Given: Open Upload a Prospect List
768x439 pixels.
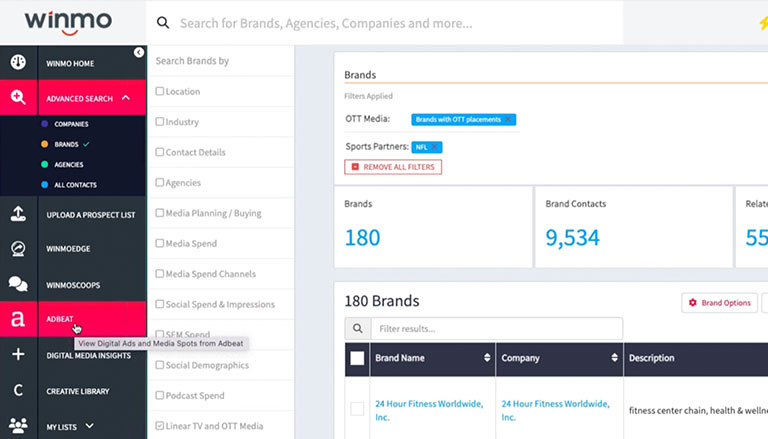Looking at the screenshot, I should [x=91, y=215].
